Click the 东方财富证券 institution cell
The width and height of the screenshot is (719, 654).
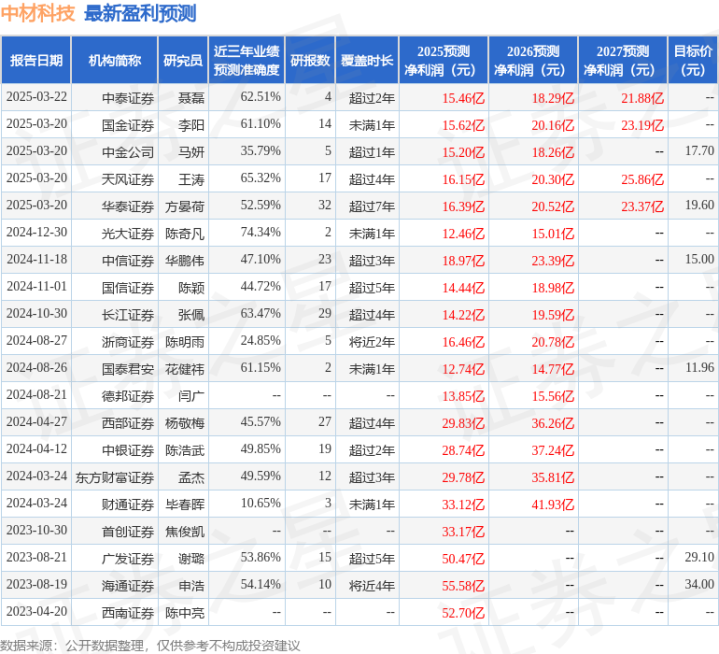(x=115, y=477)
